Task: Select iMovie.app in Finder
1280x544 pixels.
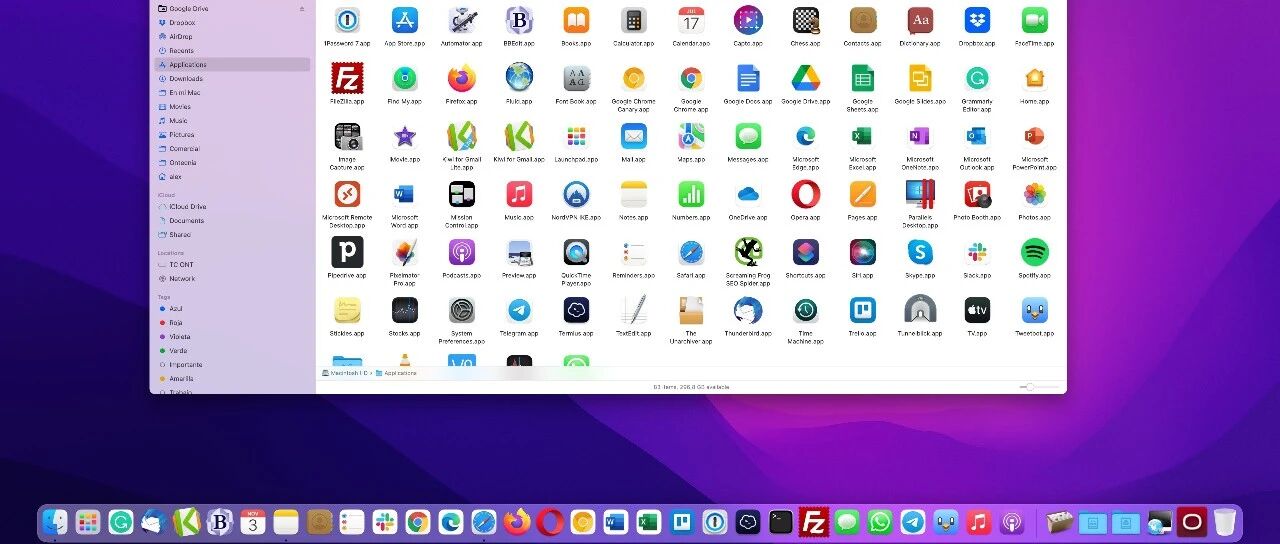Action: 405,136
